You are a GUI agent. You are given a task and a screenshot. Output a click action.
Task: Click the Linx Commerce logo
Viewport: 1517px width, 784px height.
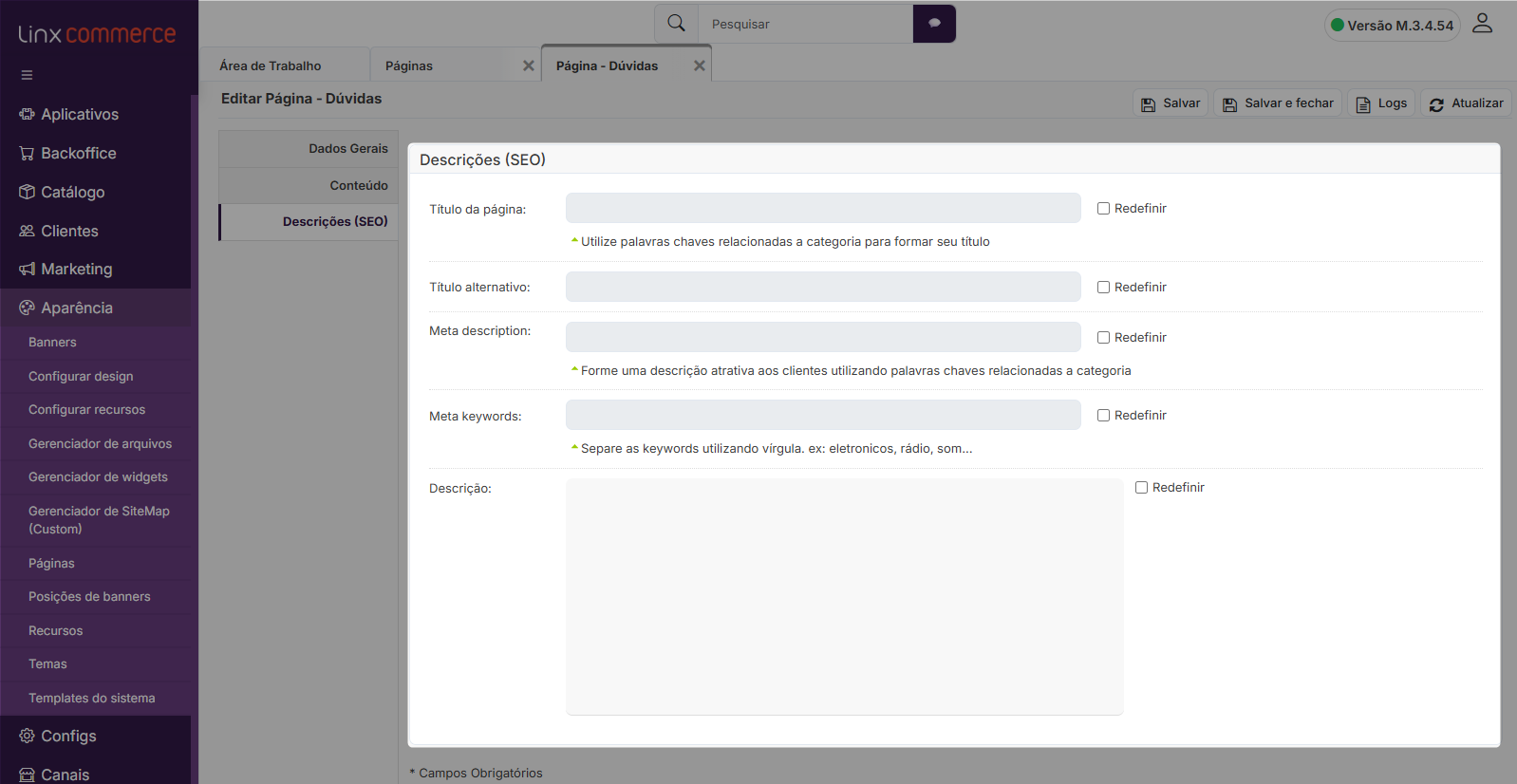97,34
